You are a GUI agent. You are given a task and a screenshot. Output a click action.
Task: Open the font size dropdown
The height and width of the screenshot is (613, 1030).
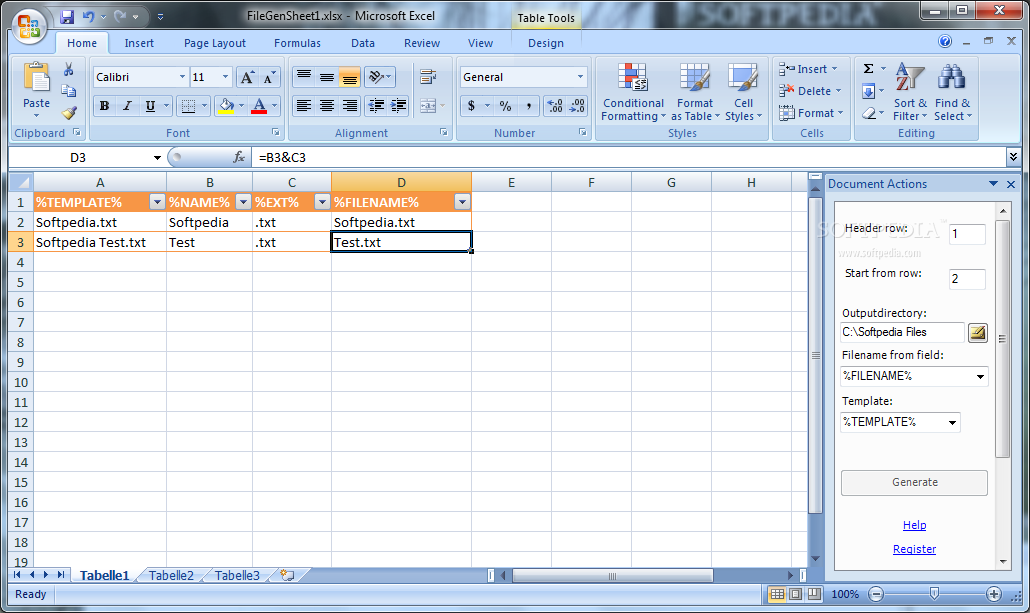[x=225, y=78]
